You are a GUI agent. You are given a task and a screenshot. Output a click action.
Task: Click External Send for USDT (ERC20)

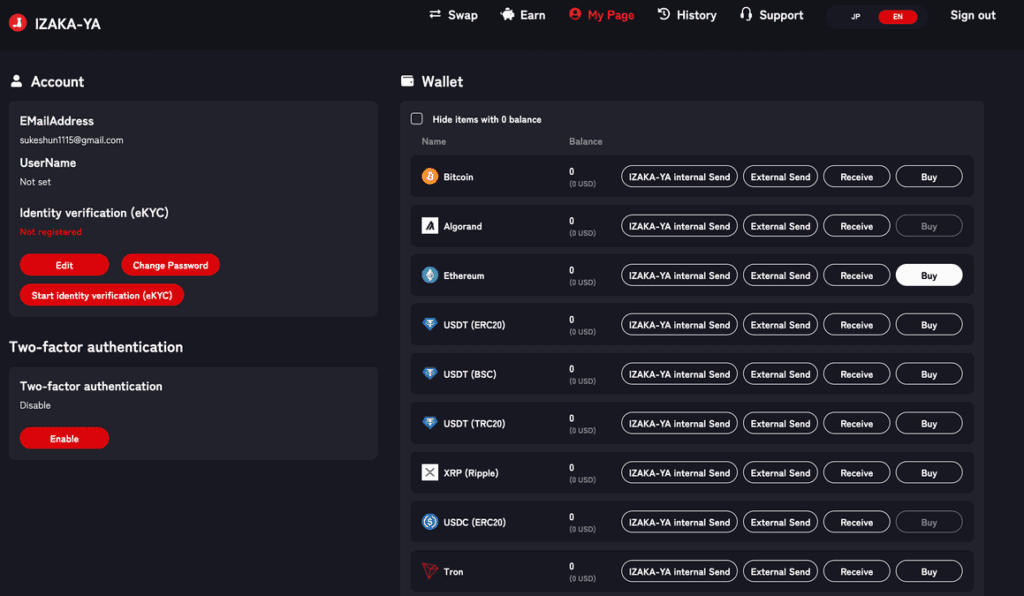pyautogui.click(x=780, y=324)
